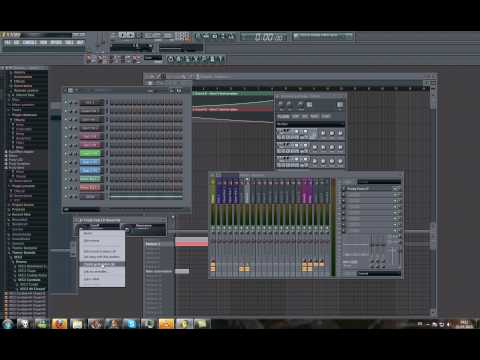Click the master track's orange fader handle
Viewport: 480px width, 360px height.
213,266
